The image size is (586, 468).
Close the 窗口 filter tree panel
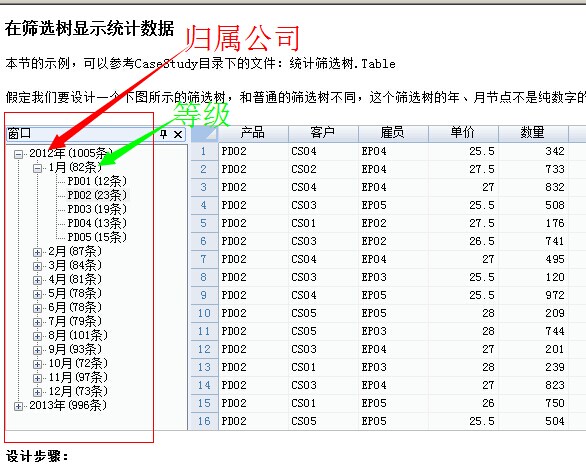pos(178,134)
